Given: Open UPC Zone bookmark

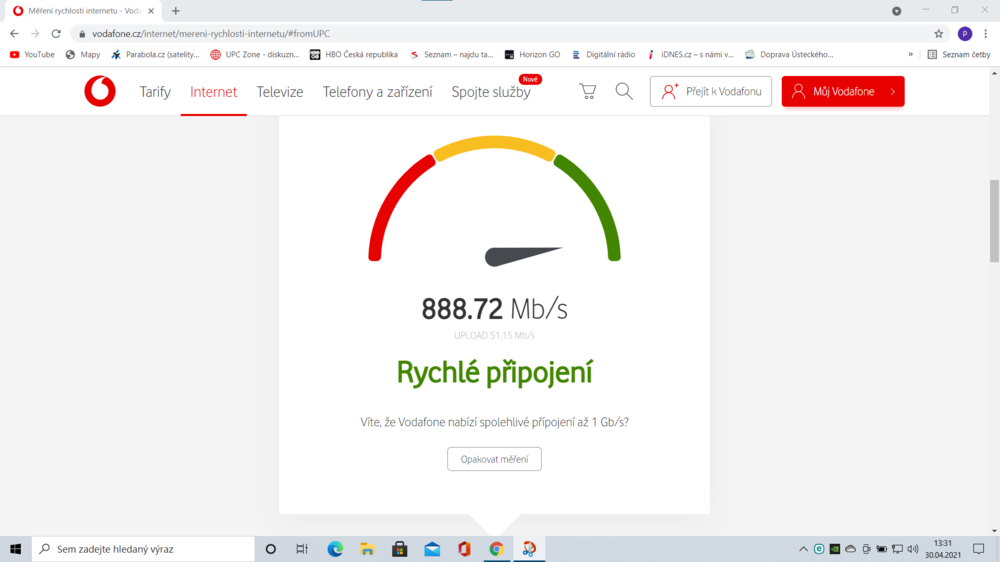Looking at the screenshot, I should point(254,55).
